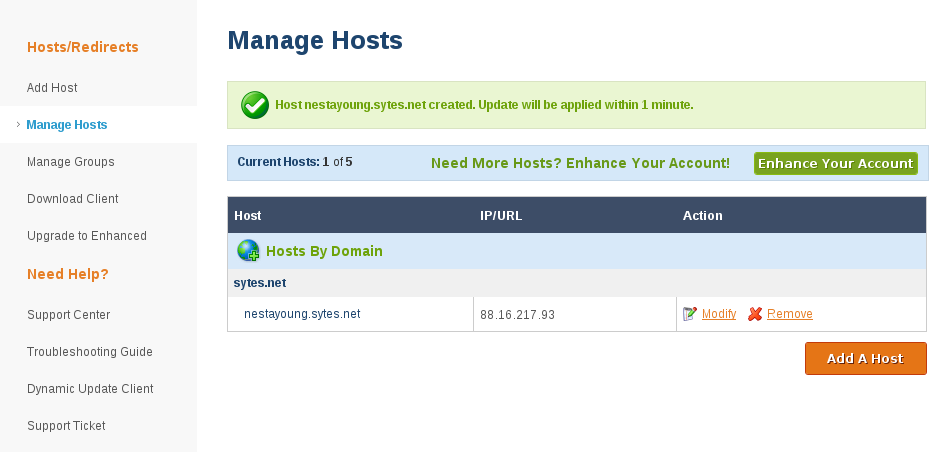Click the green checkmark success icon

coord(255,104)
